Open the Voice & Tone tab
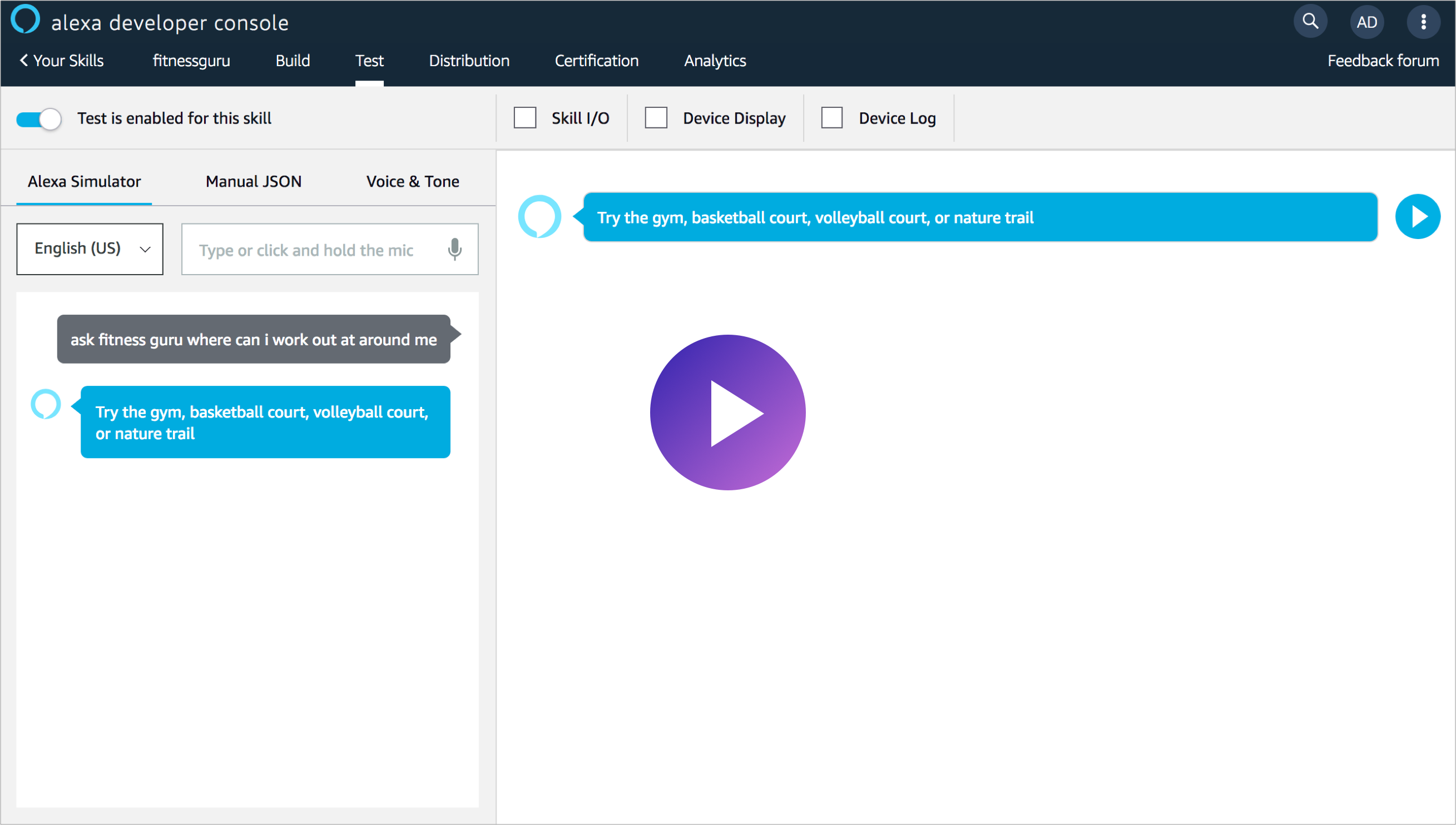Screen dimensions: 1456x825 (413, 181)
